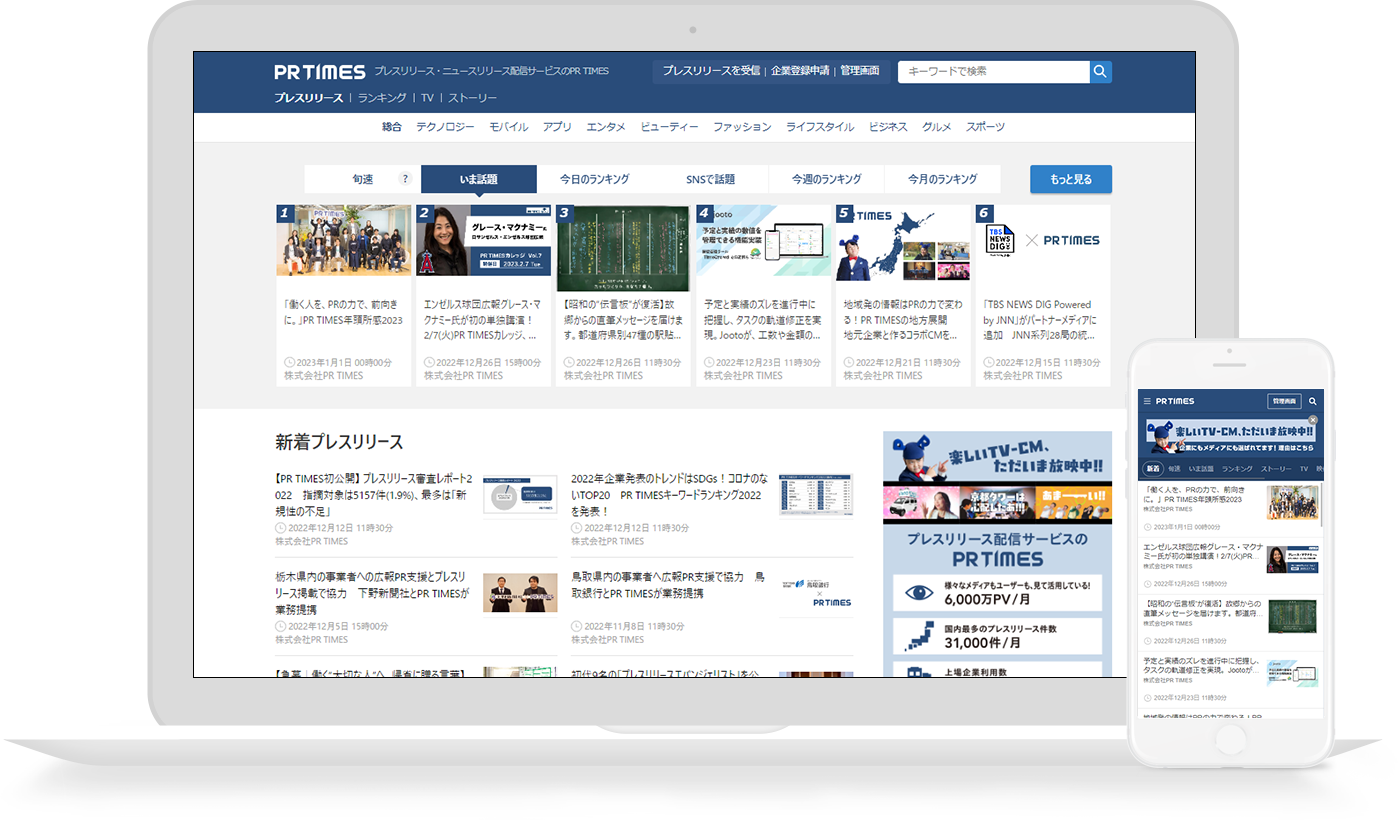Select TV in the laptop top navigation

427,98
